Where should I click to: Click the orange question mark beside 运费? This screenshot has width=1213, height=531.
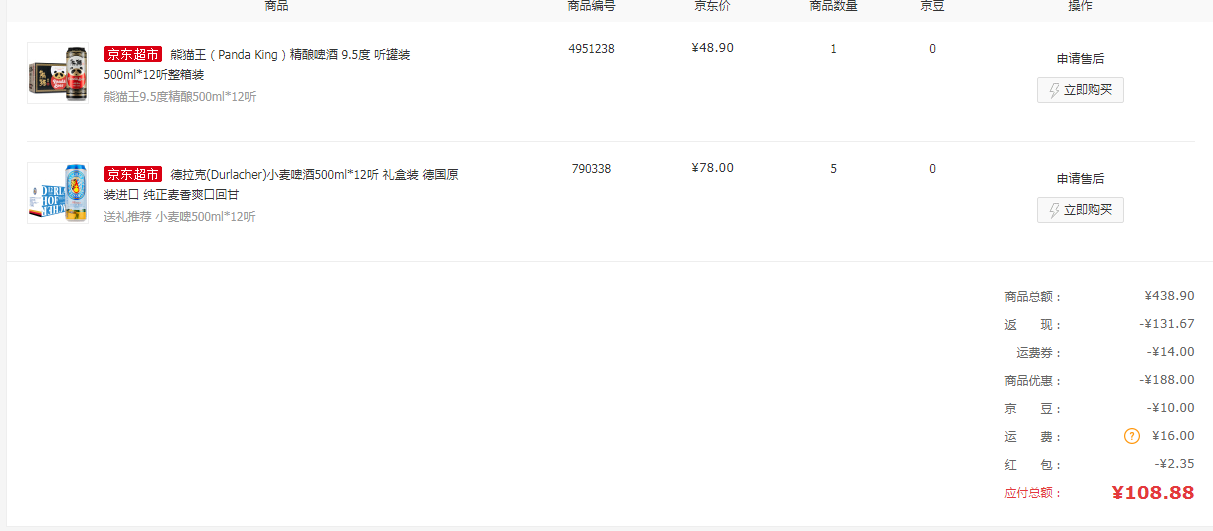(1132, 436)
